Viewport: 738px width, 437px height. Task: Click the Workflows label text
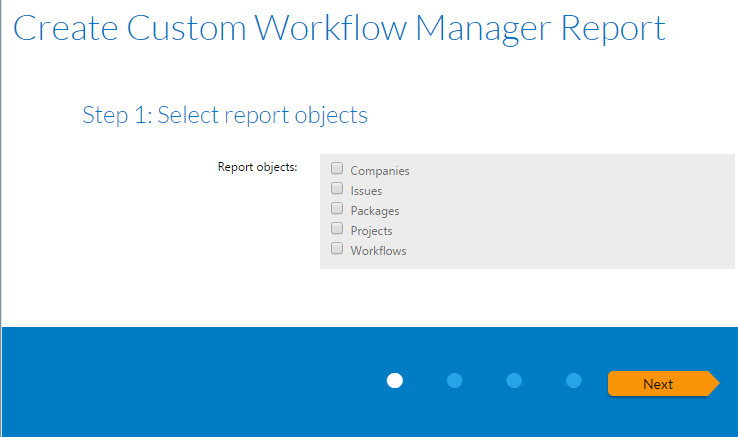coord(378,251)
